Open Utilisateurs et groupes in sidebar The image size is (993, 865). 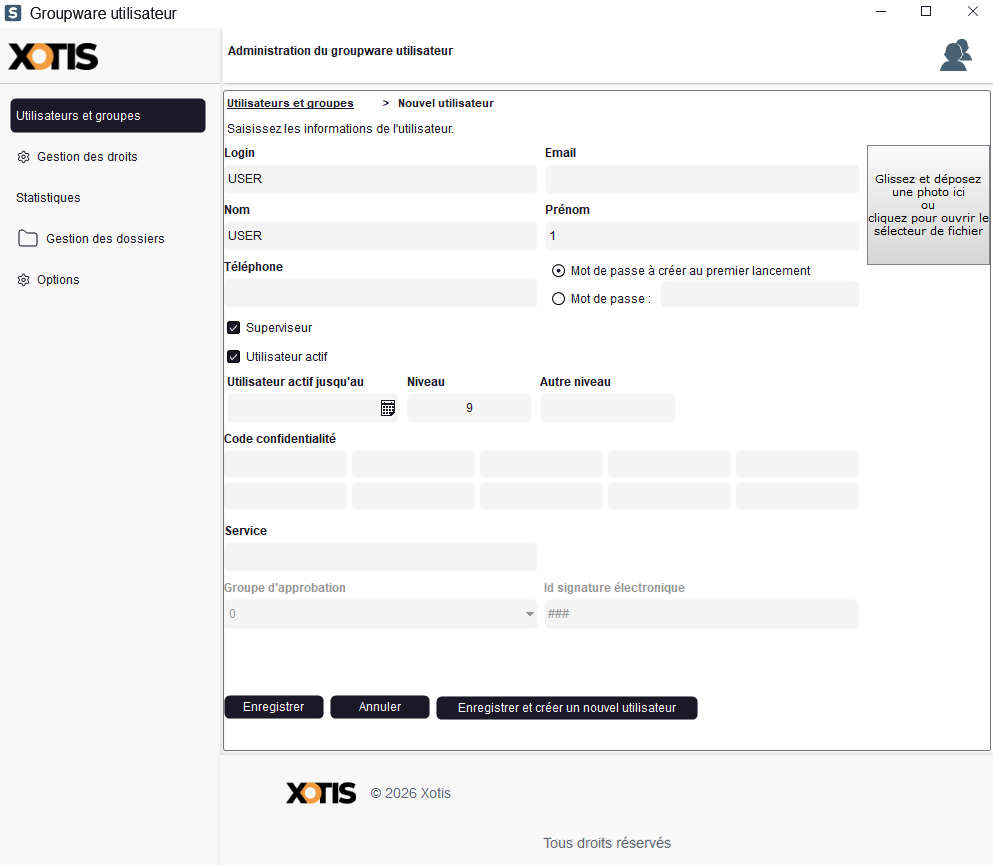(x=108, y=116)
